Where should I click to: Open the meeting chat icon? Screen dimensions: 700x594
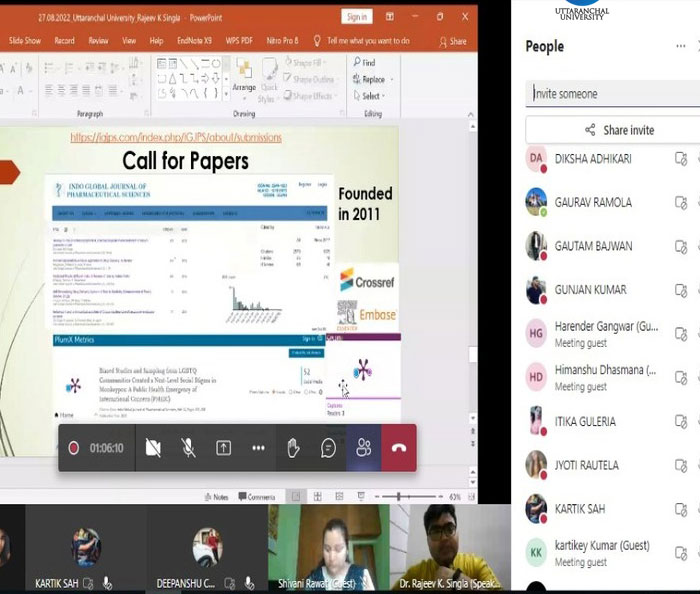pos(328,448)
